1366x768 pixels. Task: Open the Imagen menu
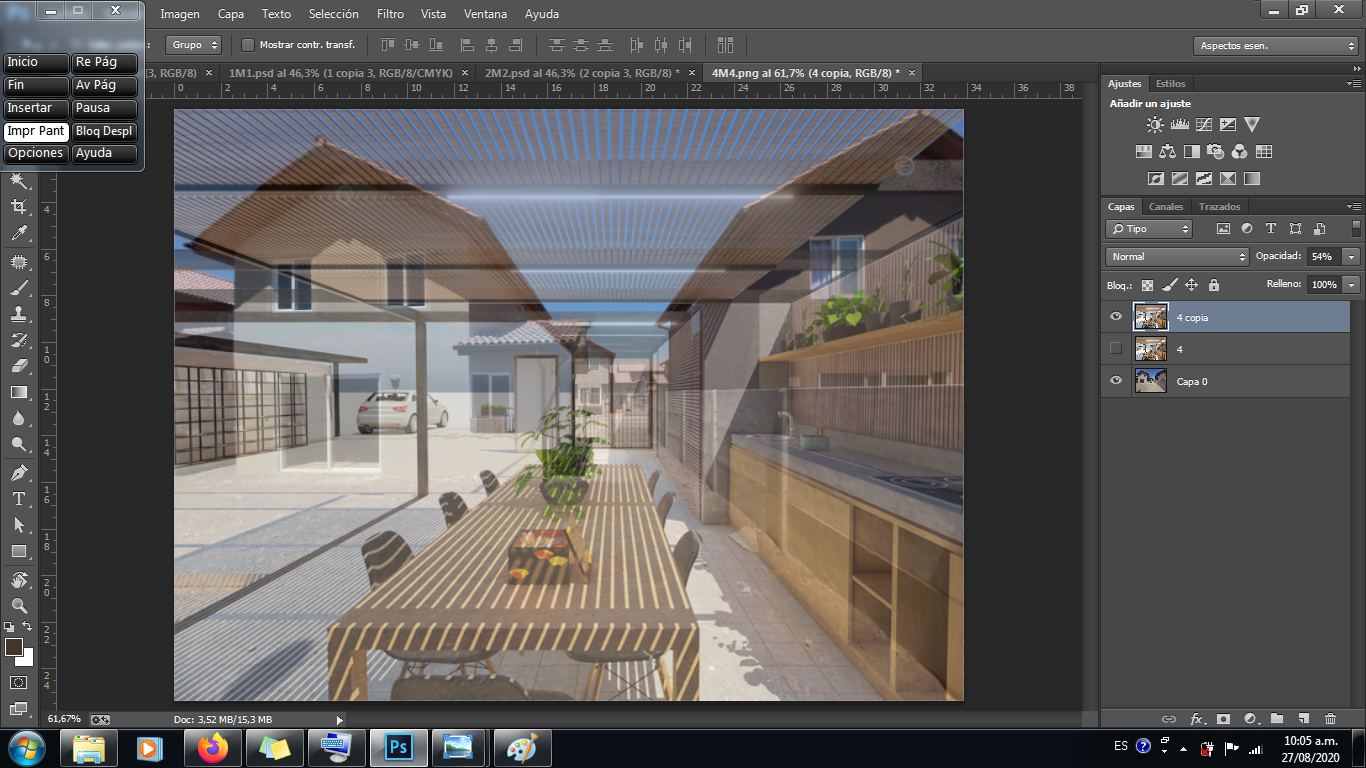180,14
